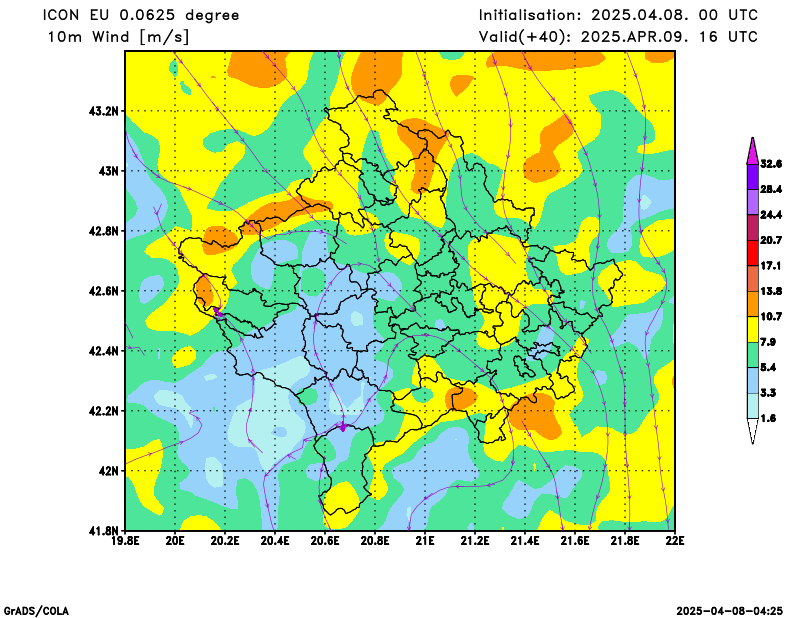Click the '22E' longitude label

(x=675, y=541)
